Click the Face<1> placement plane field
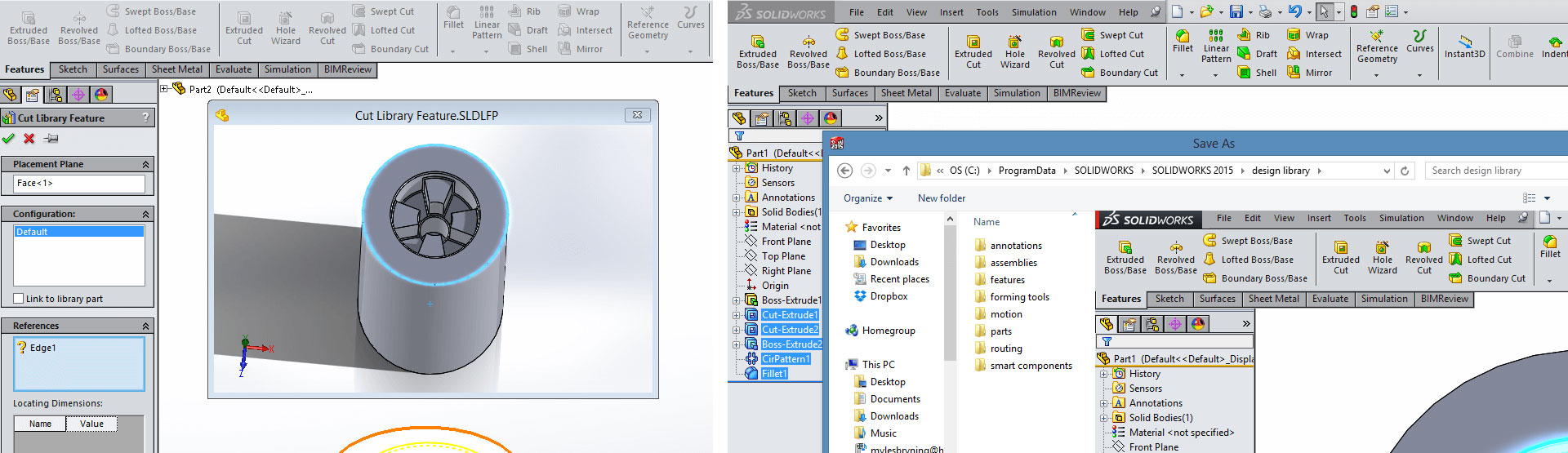This screenshot has height=453, width=1568. 79,183
